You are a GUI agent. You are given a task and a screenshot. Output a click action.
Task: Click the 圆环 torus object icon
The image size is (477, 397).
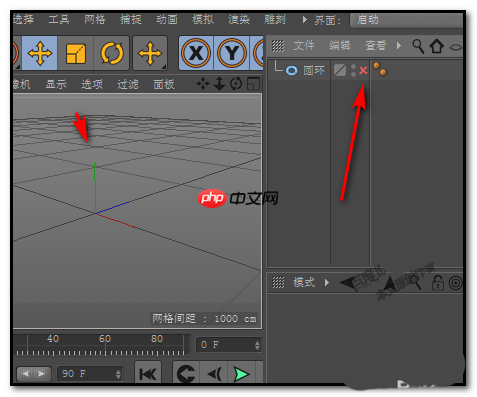click(x=291, y=70)
